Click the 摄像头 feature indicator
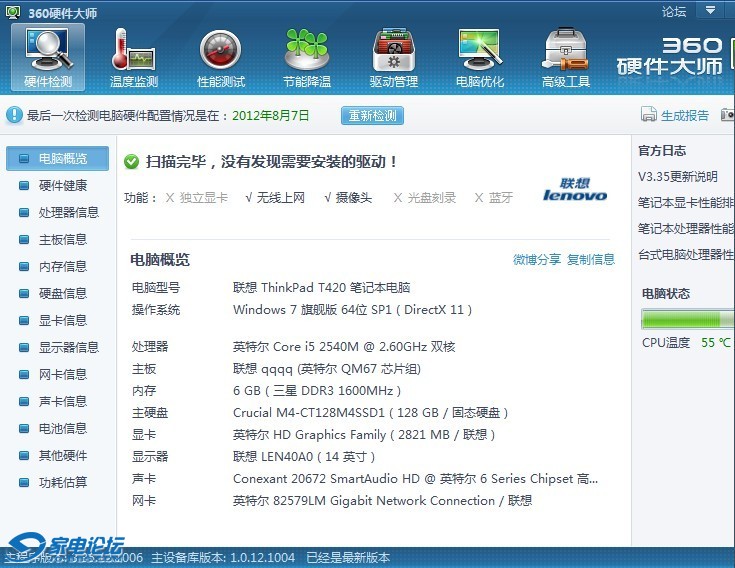 click(348, 198)
